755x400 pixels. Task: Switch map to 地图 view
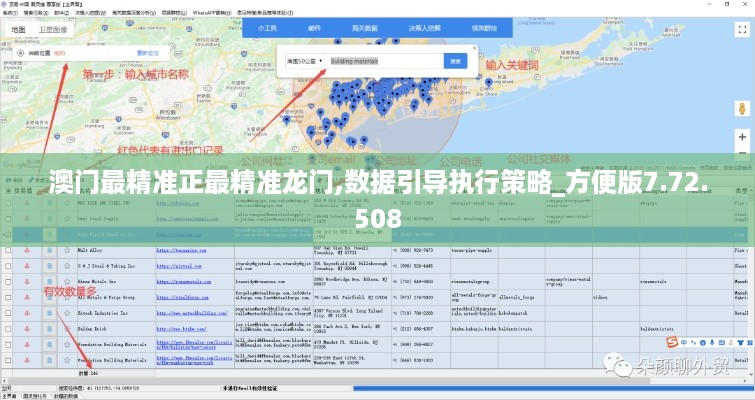pos(18,30)
